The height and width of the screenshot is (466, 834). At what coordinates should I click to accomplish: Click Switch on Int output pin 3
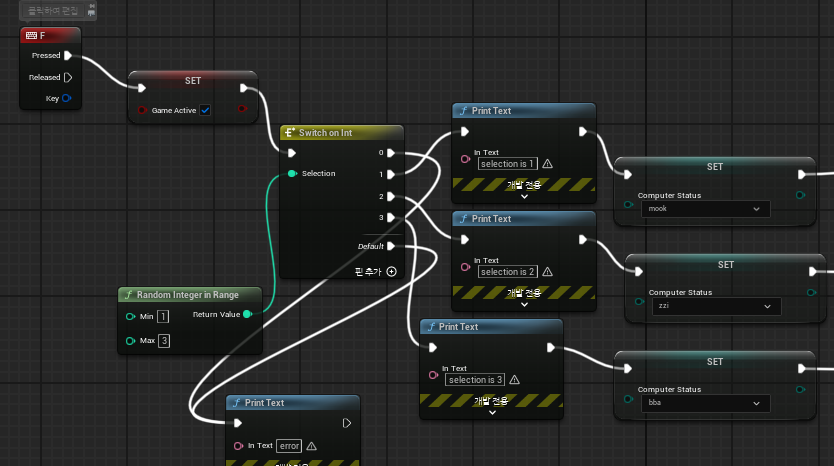click(x=391, y=218)
